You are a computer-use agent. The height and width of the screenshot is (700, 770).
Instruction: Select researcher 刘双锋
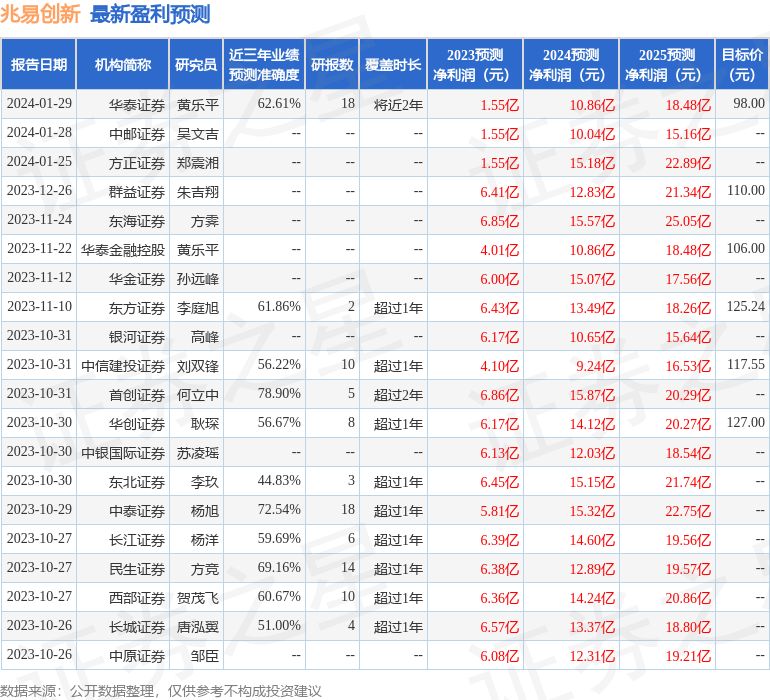tap(198, 365)
